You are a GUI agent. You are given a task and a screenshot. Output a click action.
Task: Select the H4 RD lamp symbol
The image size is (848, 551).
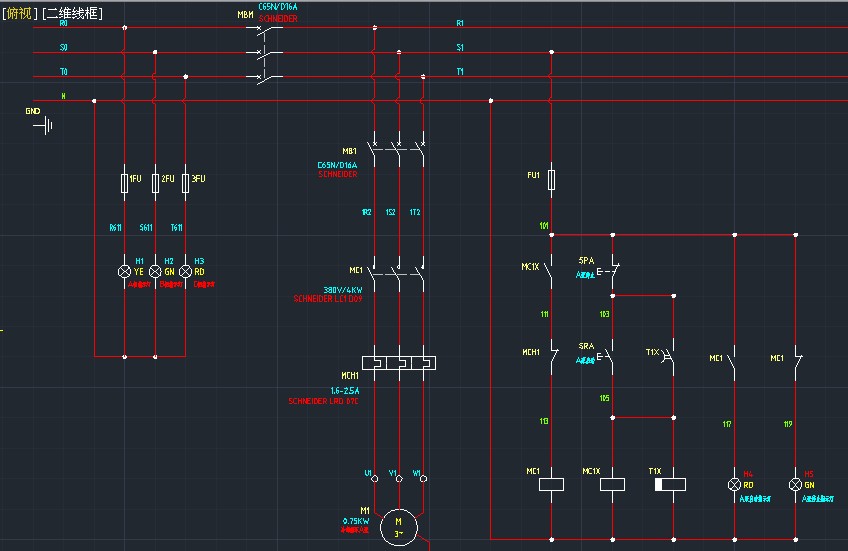point(735,484)
